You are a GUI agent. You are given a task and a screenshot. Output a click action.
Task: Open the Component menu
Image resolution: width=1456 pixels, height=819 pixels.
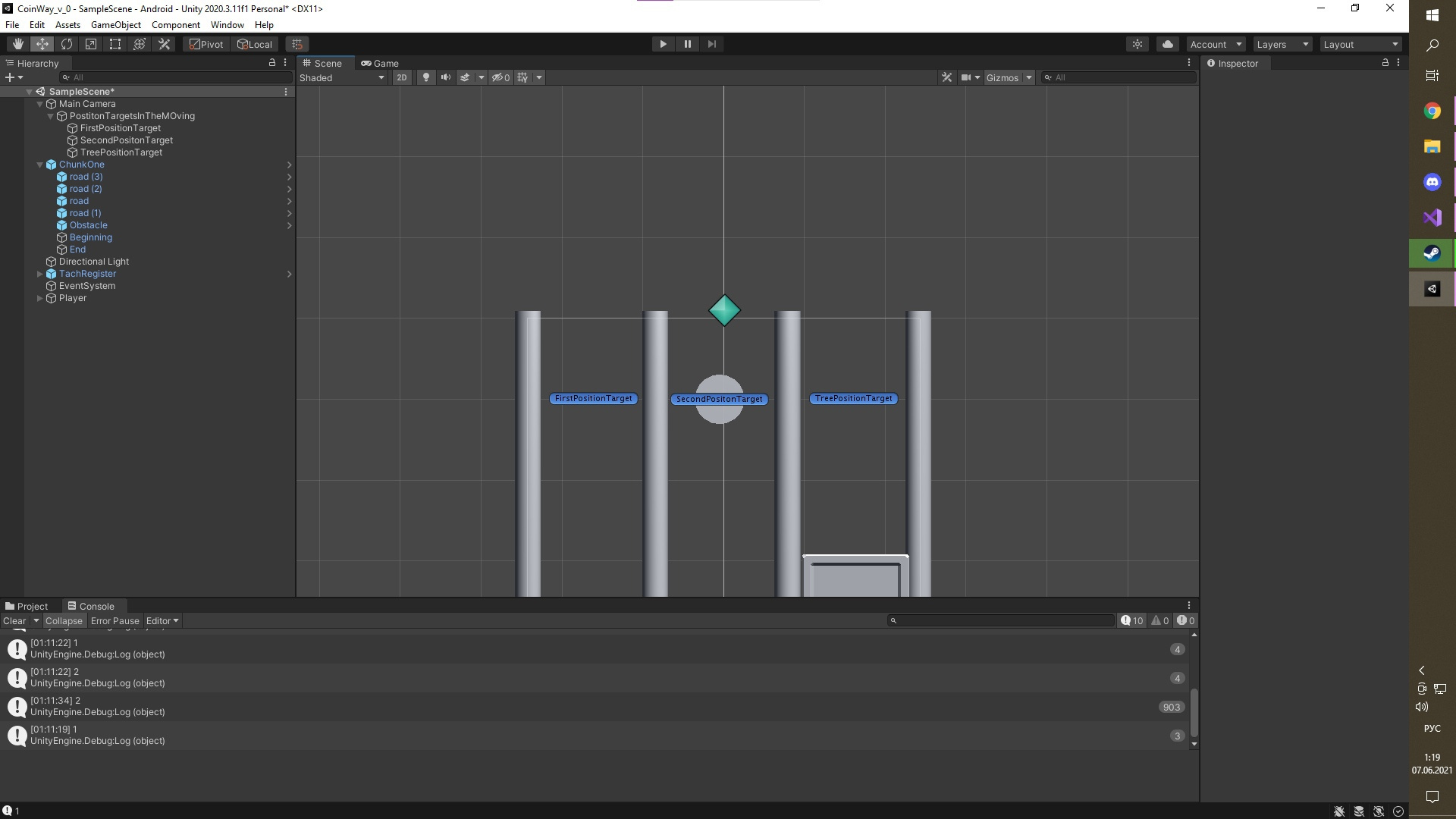point(176,25)
